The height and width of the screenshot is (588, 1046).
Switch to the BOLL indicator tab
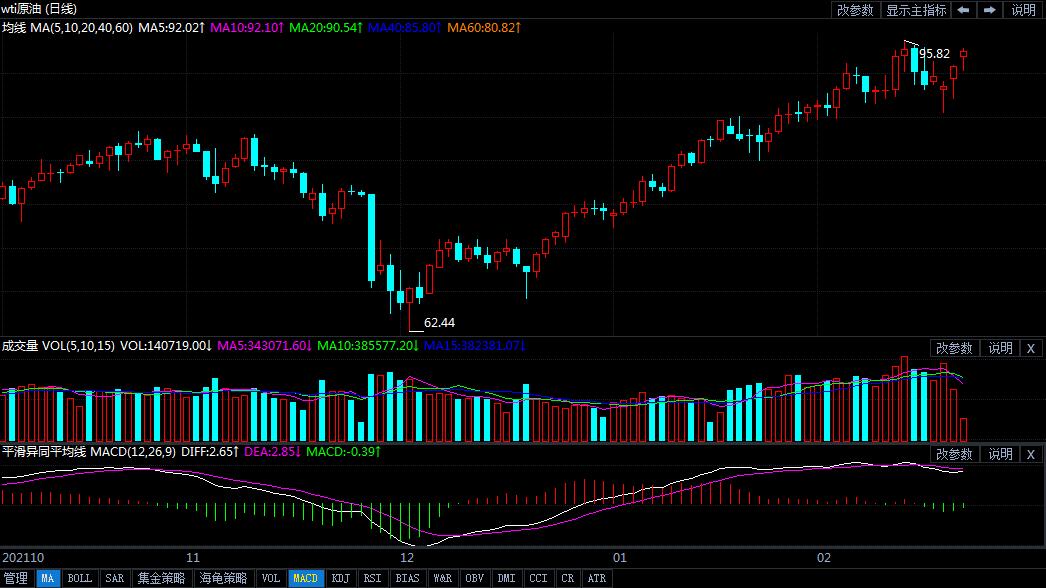point(79,578)
